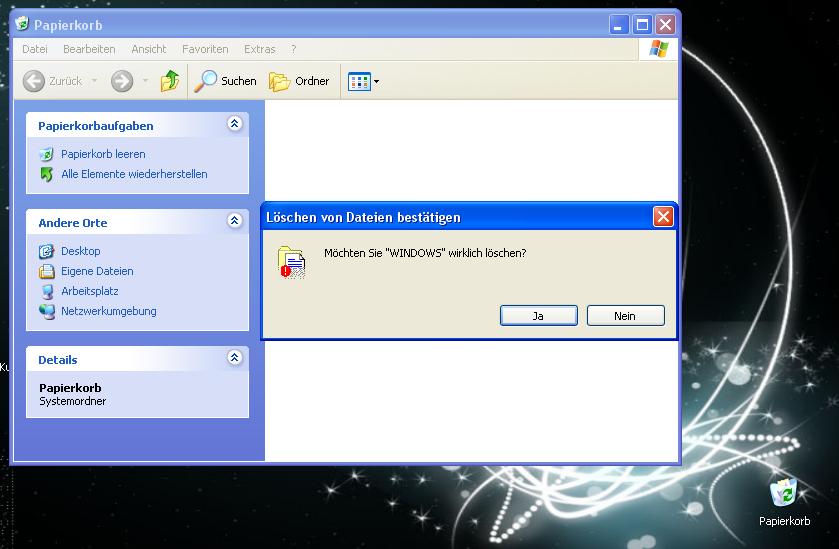Image resolution: width=839 pixels, height=549 pixels.
Task: Cancel deletion with the Nein button
Action: (x=625, y=316)
